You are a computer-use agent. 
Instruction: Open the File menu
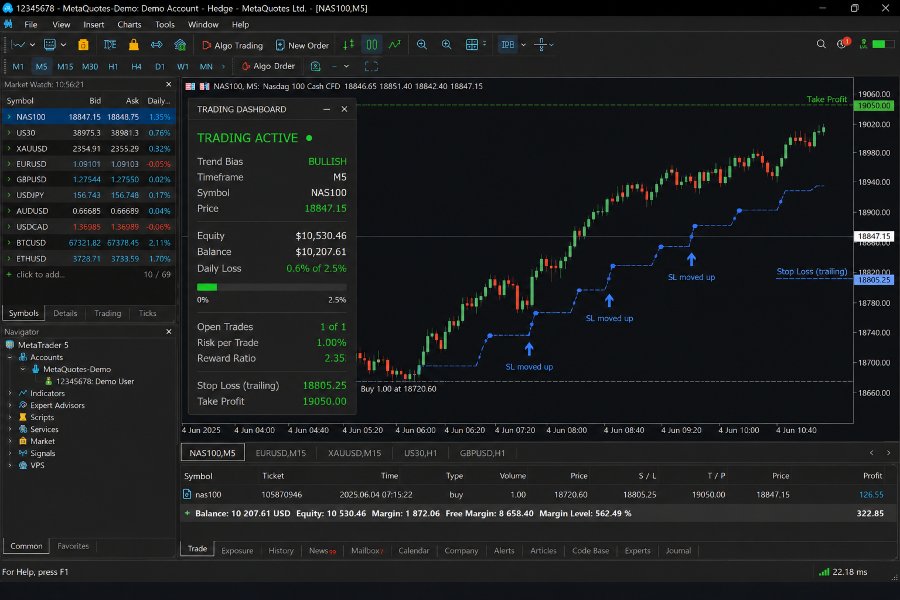tap(30, 25)
